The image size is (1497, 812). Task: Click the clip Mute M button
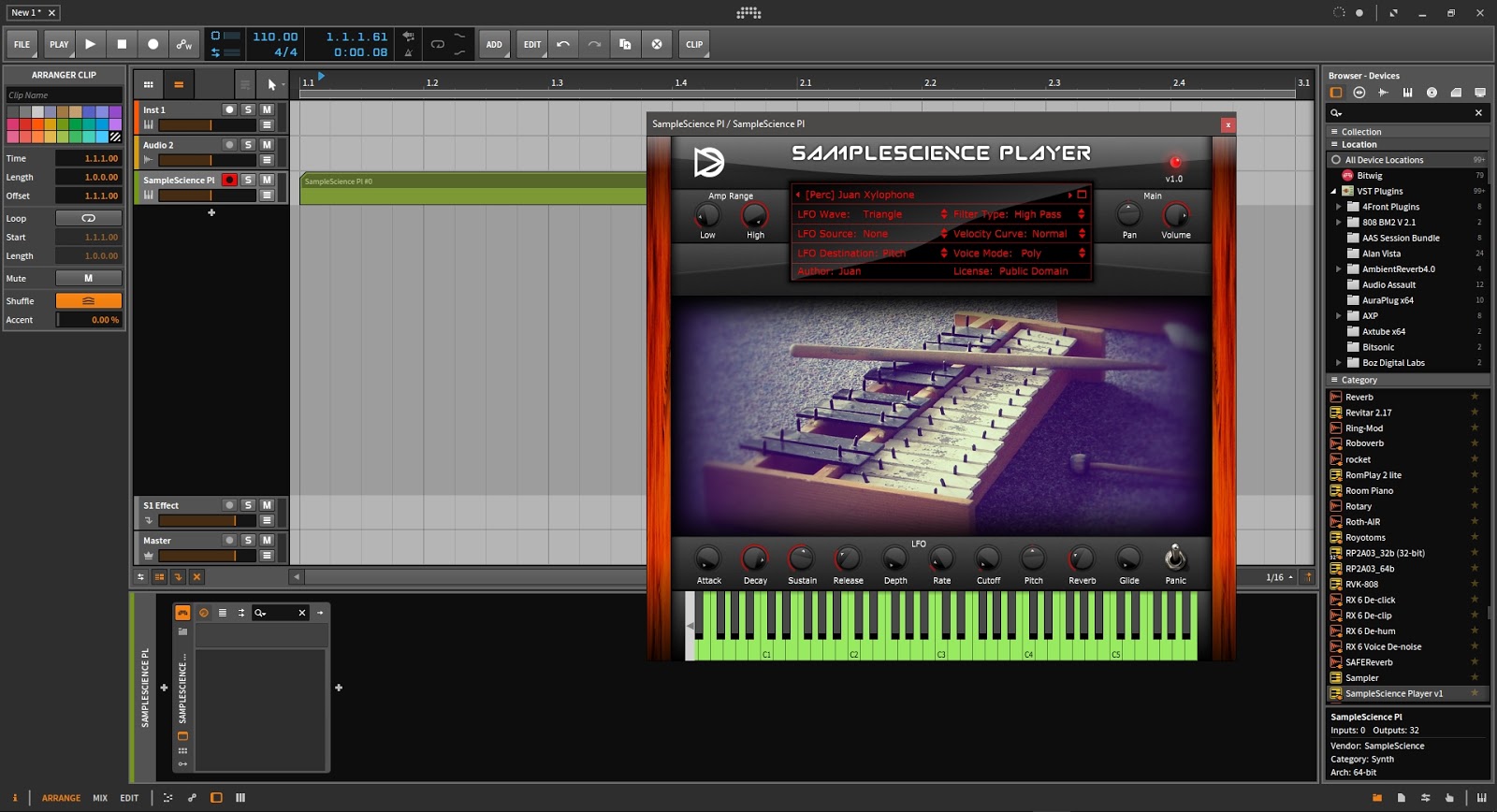coord(88,278)
